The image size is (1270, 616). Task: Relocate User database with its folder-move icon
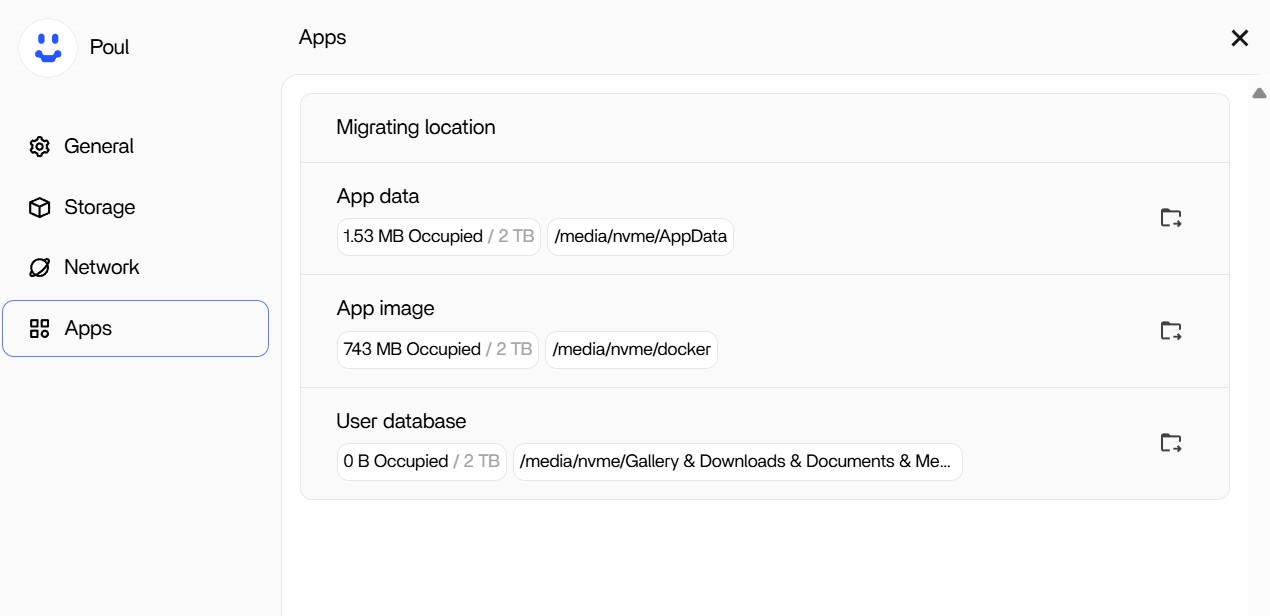[1169, 442]
